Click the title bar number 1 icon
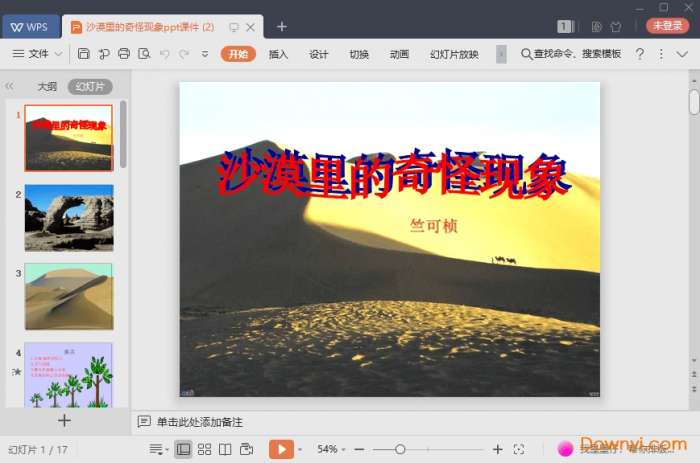The image size is (700, 463). coord(564,27)
